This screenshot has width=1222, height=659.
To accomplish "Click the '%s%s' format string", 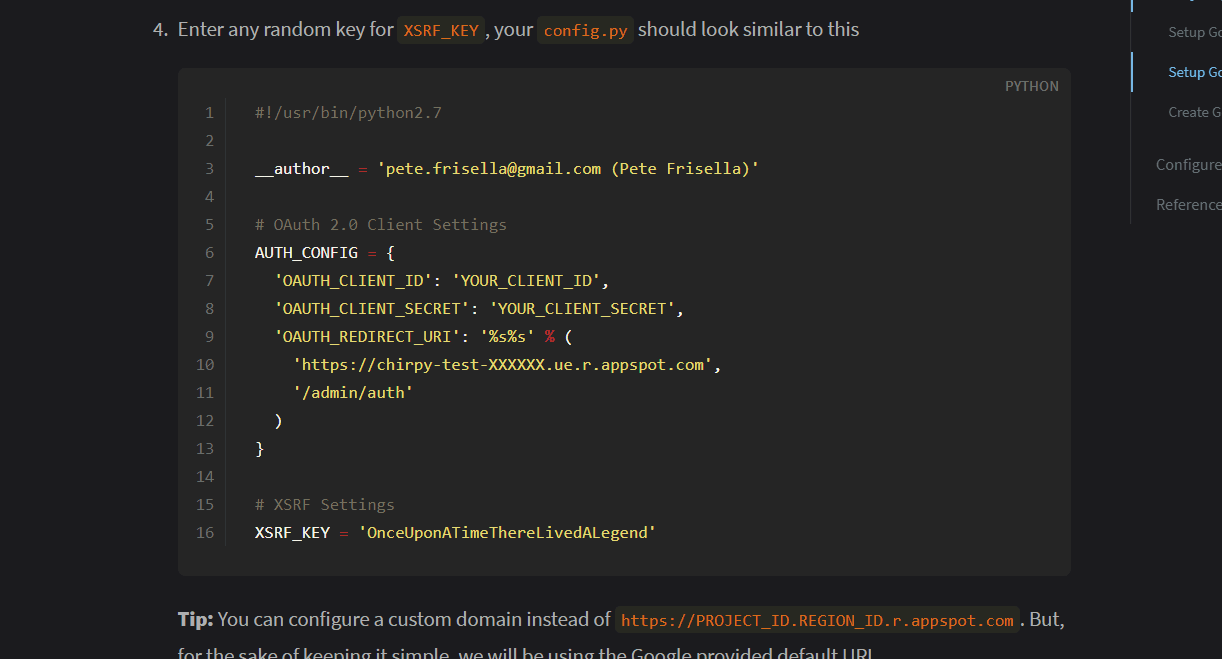I will [x=507, y=337].
